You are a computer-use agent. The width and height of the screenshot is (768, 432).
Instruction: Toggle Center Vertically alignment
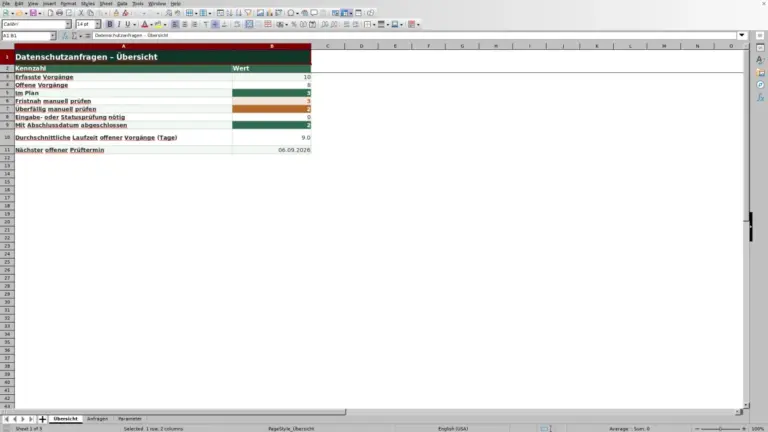point(215,24)
